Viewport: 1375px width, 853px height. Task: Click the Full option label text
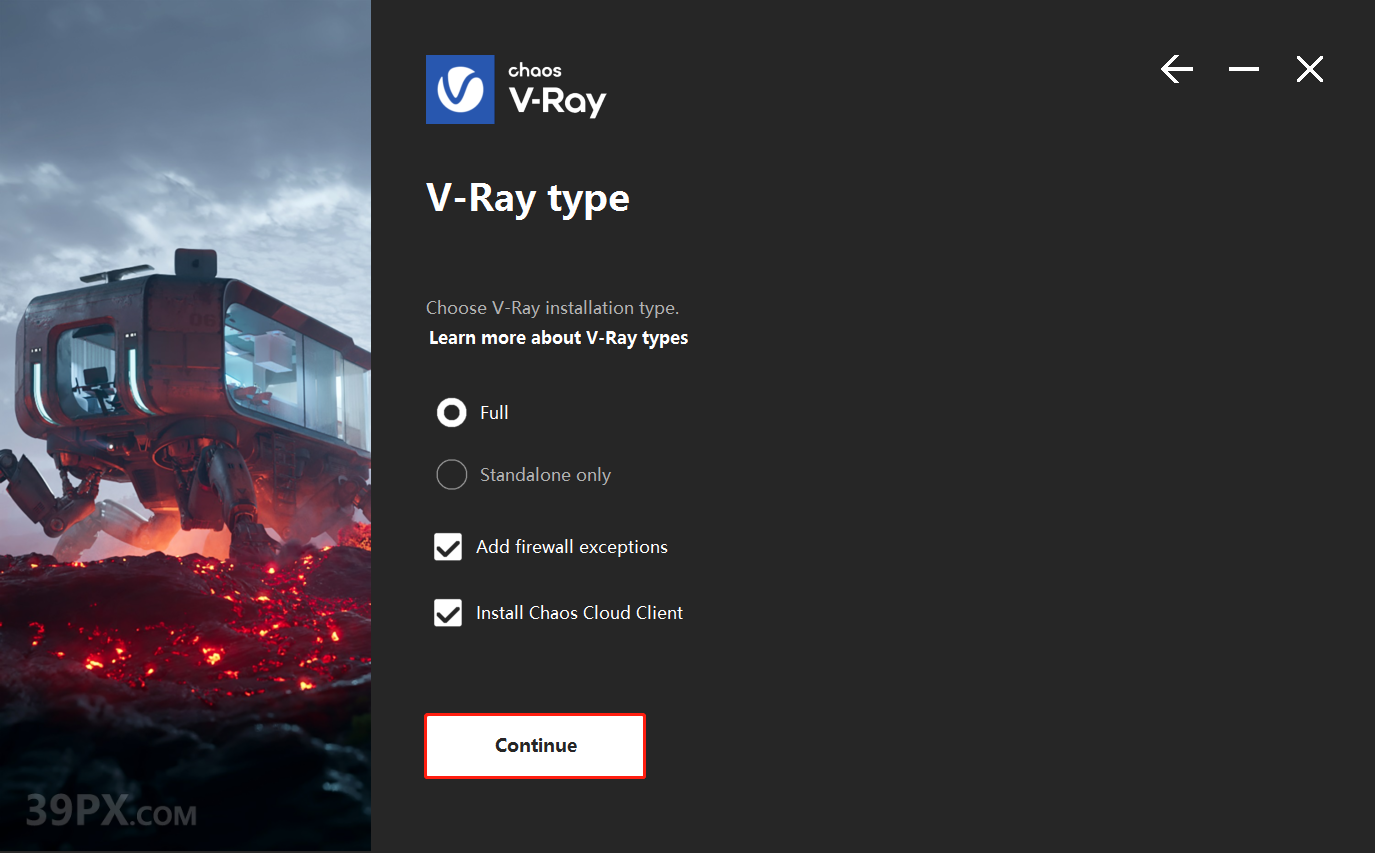[x=494, y=412]
